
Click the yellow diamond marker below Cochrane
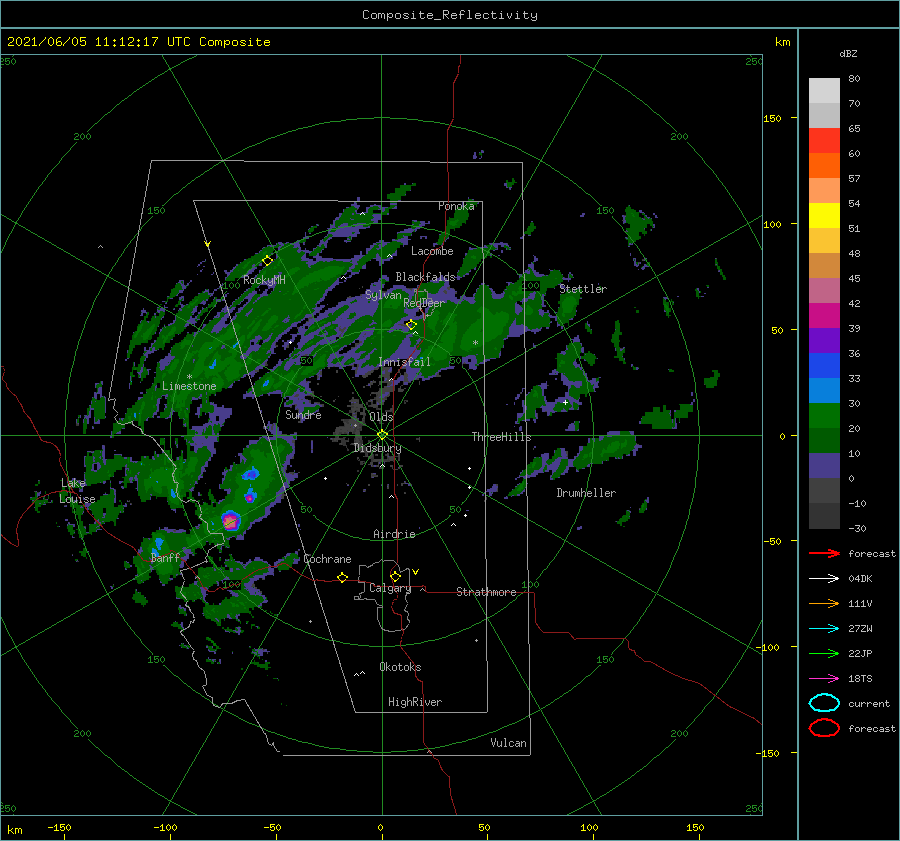coord(342,578)
